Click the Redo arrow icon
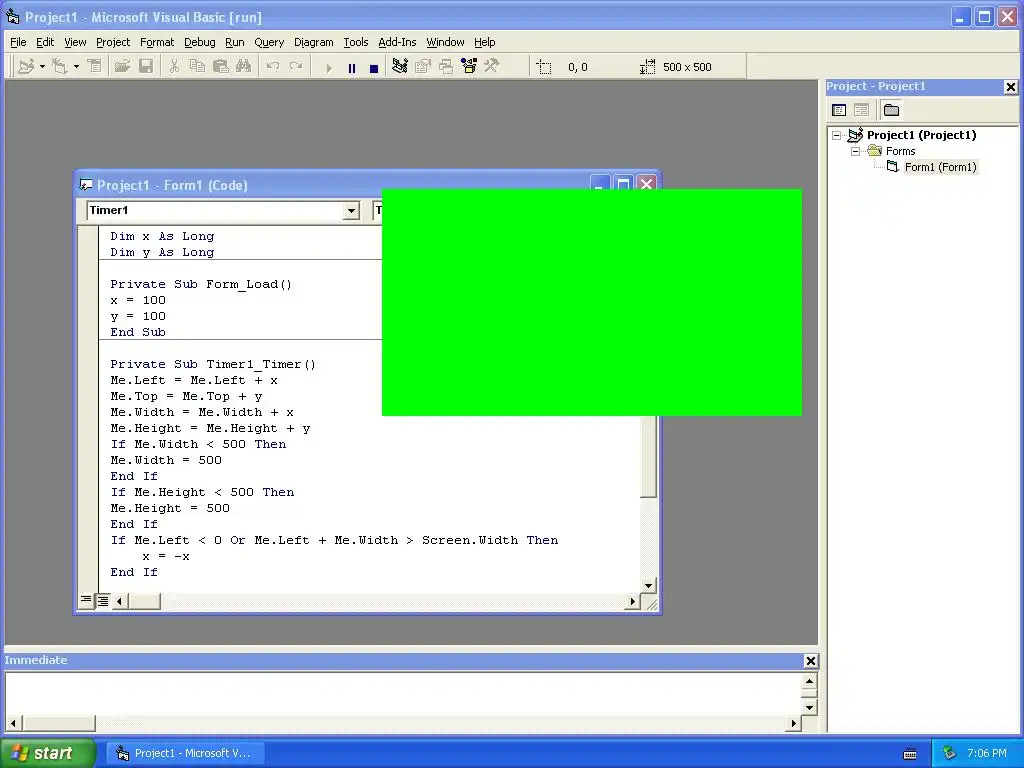 point(296,67)
